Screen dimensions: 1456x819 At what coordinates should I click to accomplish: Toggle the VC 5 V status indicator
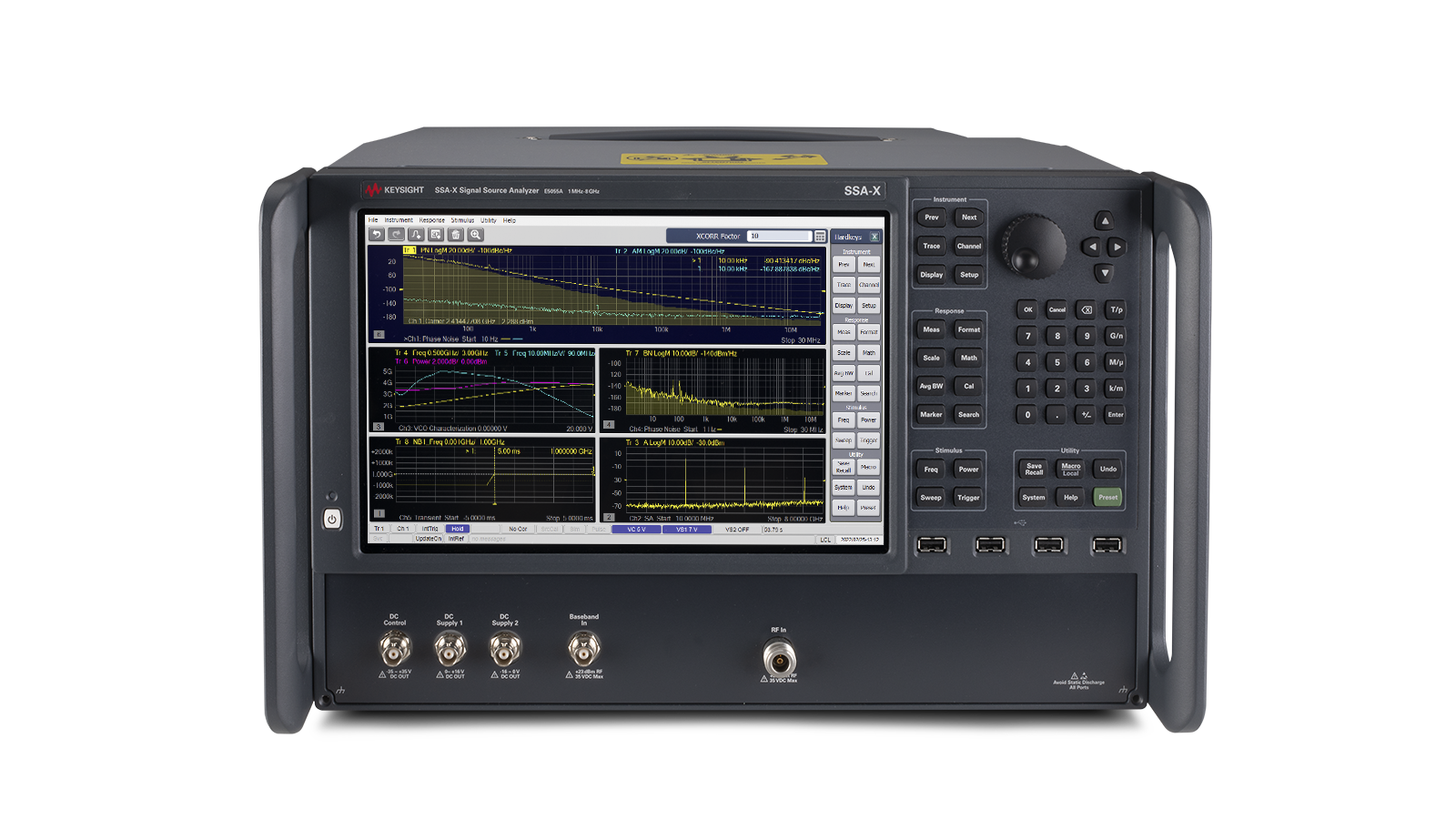point(636,529)
